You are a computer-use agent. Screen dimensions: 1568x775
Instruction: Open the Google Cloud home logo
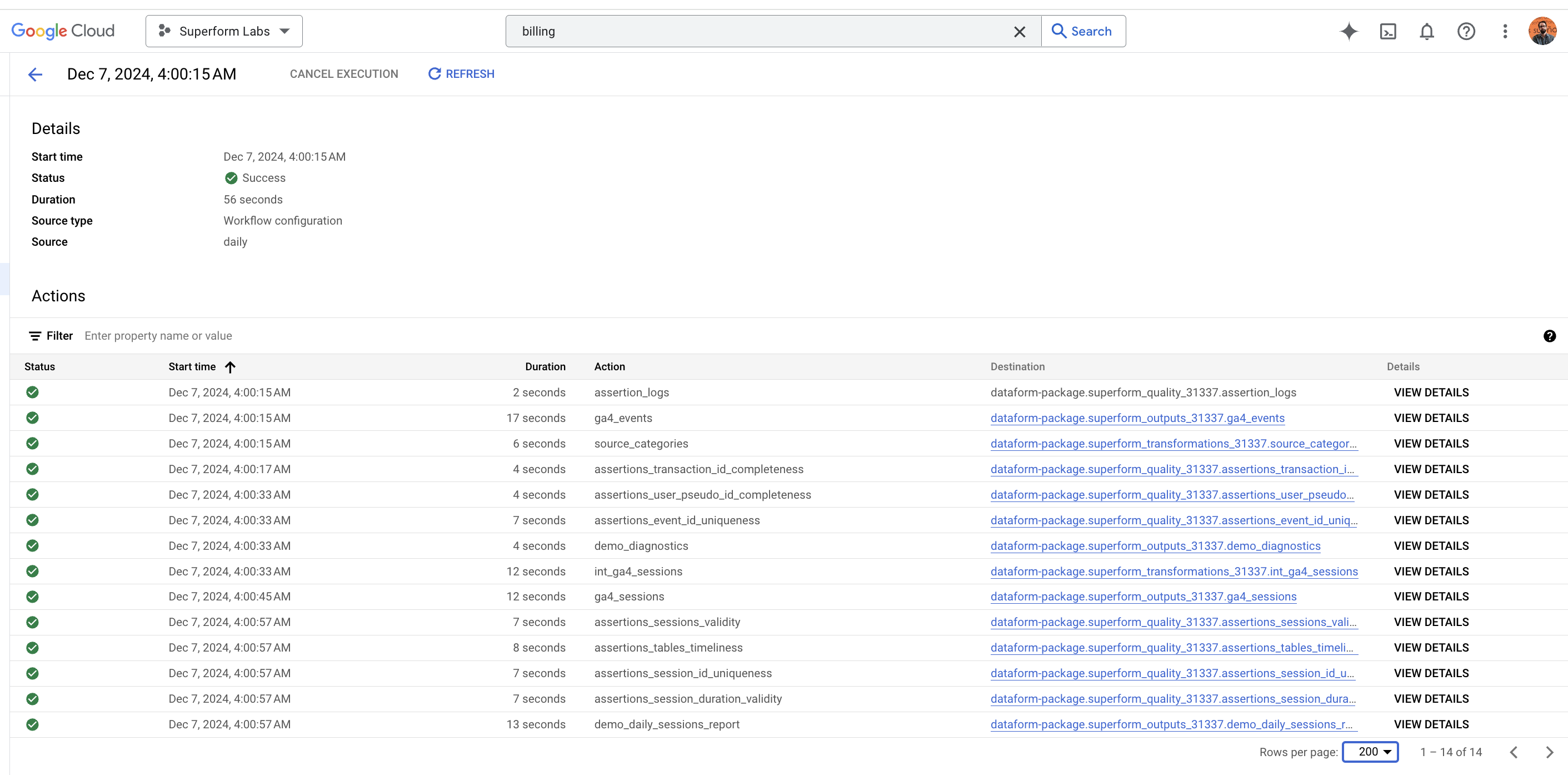(x=63, y=31)
